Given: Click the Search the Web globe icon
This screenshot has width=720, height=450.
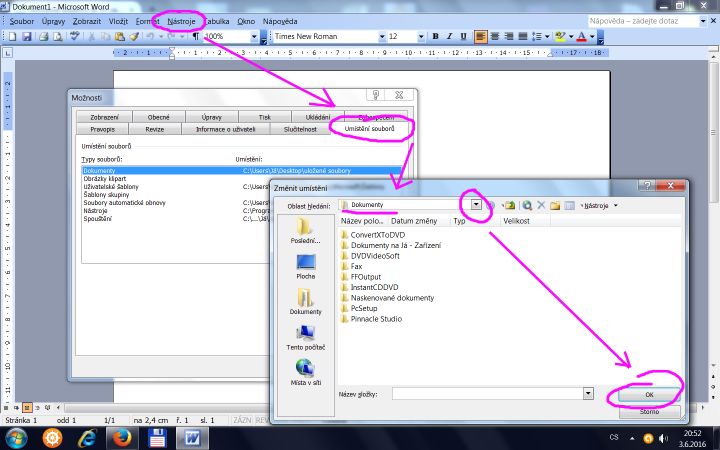Looking at the screenshot, I should [x=527, y=205].
